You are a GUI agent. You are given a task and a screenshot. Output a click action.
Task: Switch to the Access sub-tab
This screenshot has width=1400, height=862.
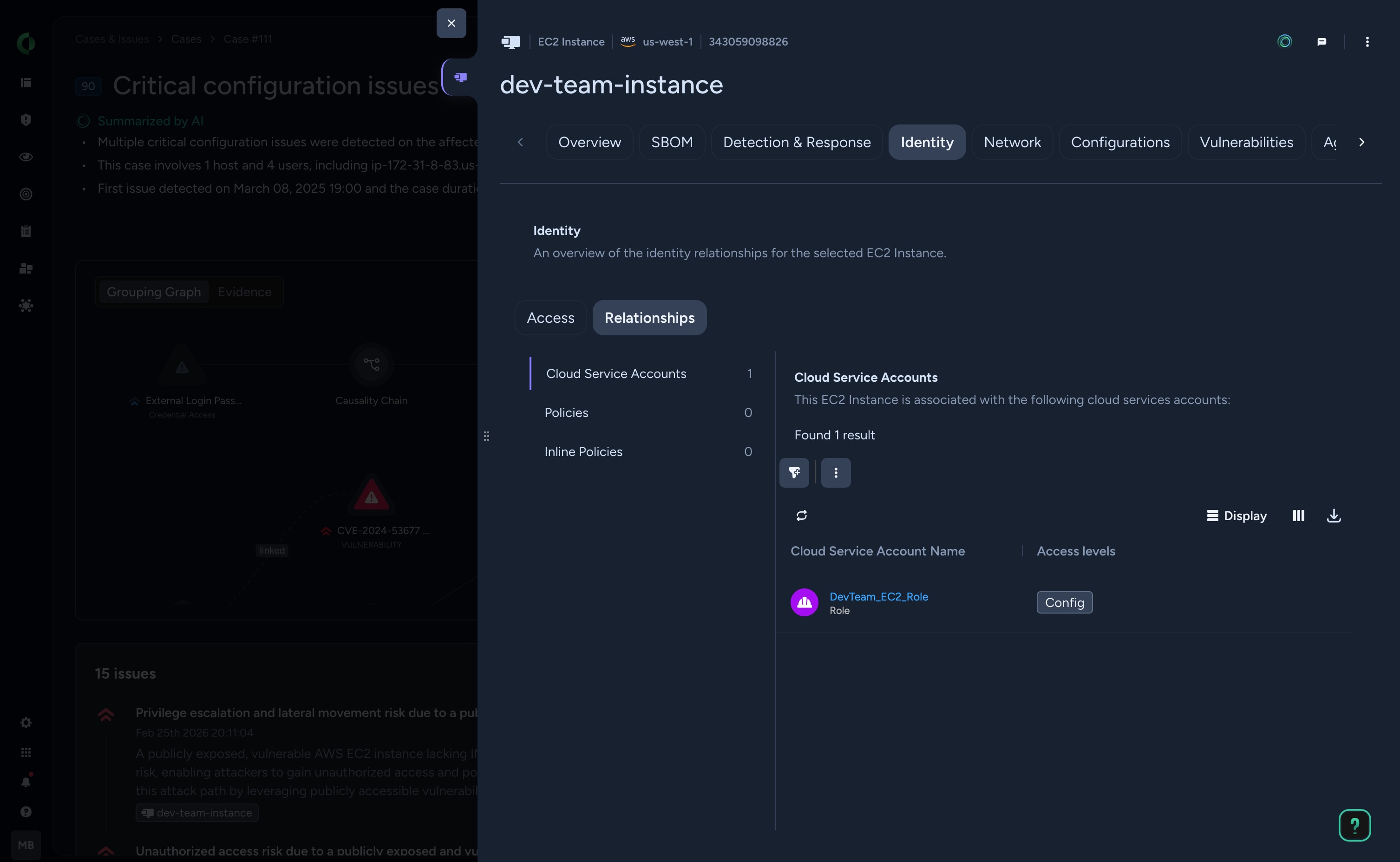(x=550, y=318)
